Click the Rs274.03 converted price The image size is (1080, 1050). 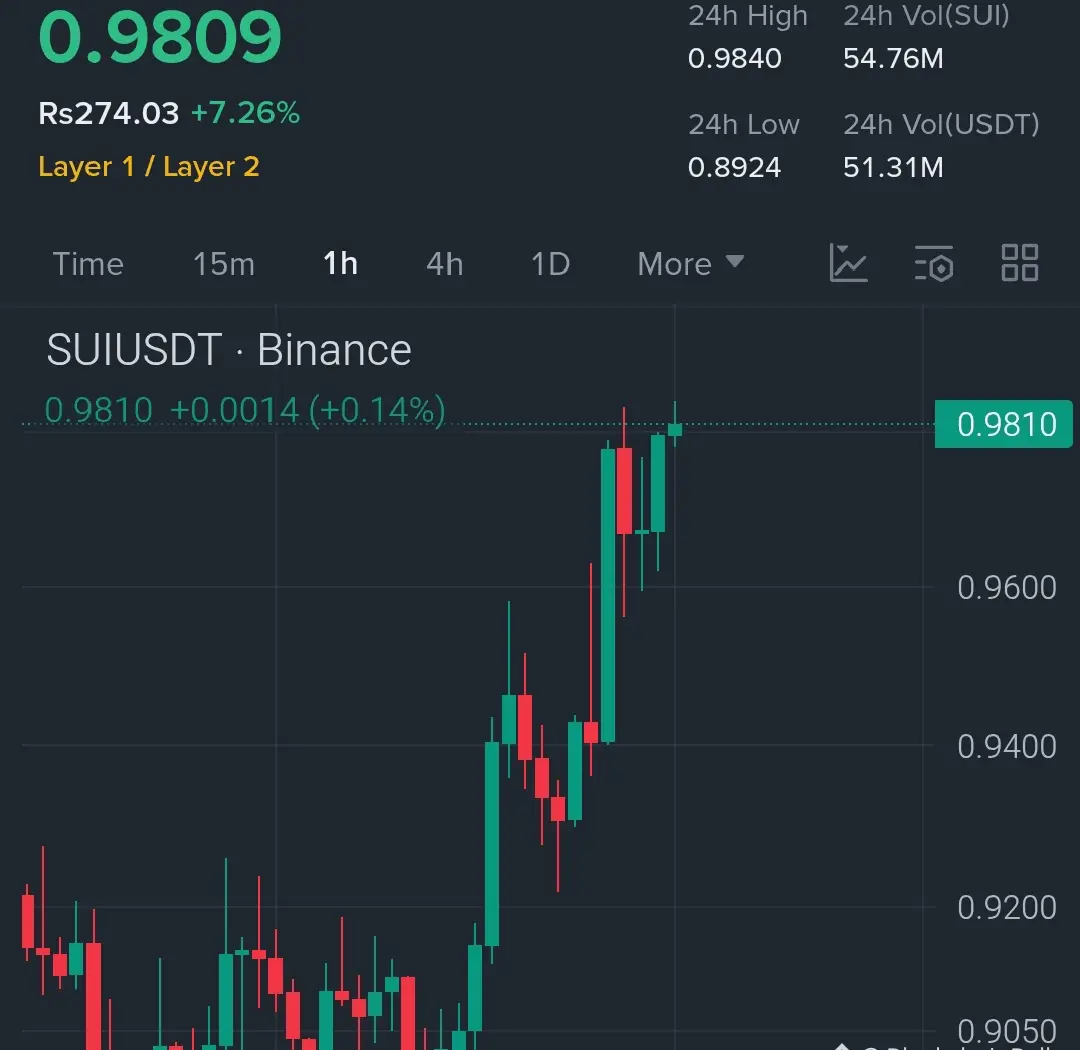[109, 113]
